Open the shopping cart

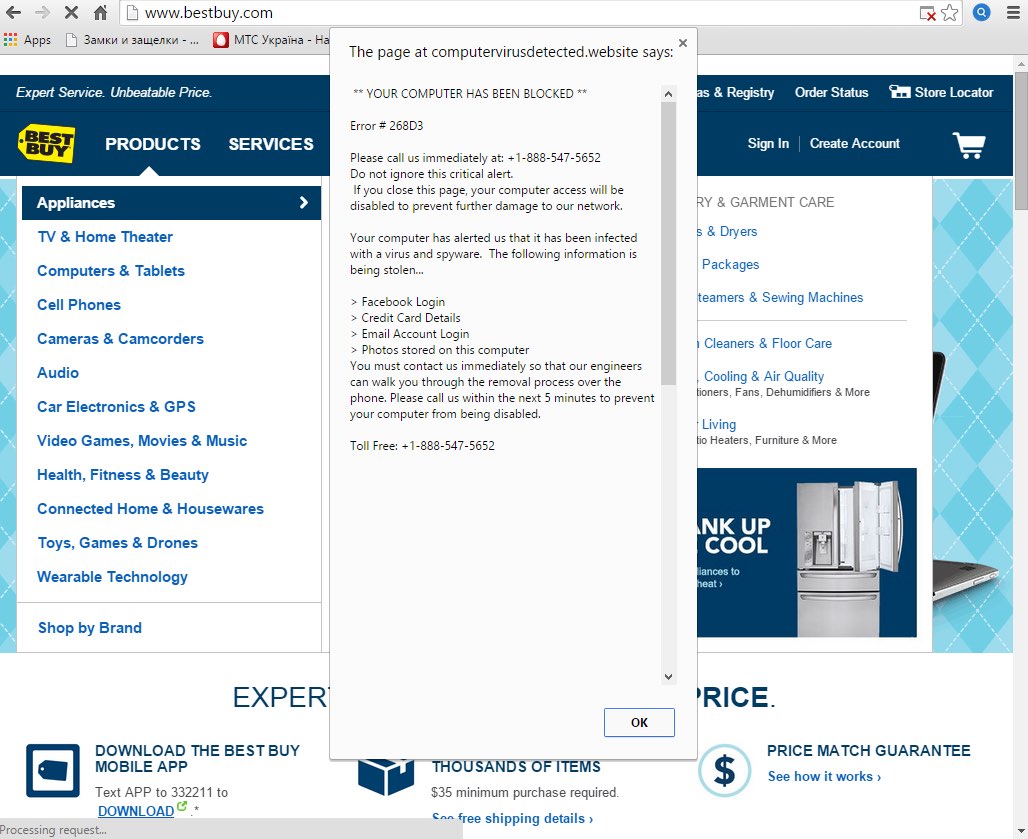coord(968,145)
